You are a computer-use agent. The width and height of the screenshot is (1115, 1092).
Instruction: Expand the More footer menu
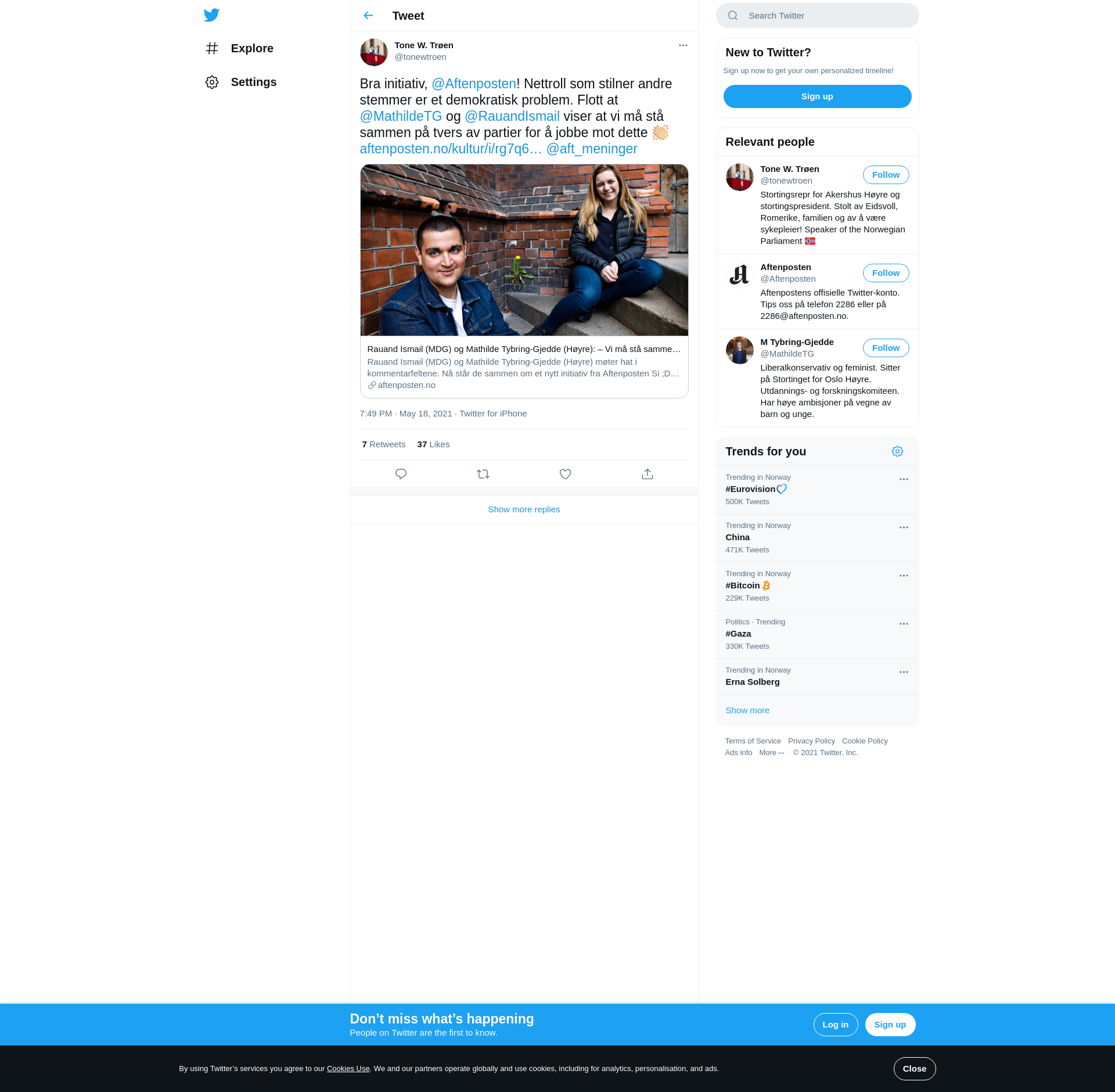pos(772,753)
